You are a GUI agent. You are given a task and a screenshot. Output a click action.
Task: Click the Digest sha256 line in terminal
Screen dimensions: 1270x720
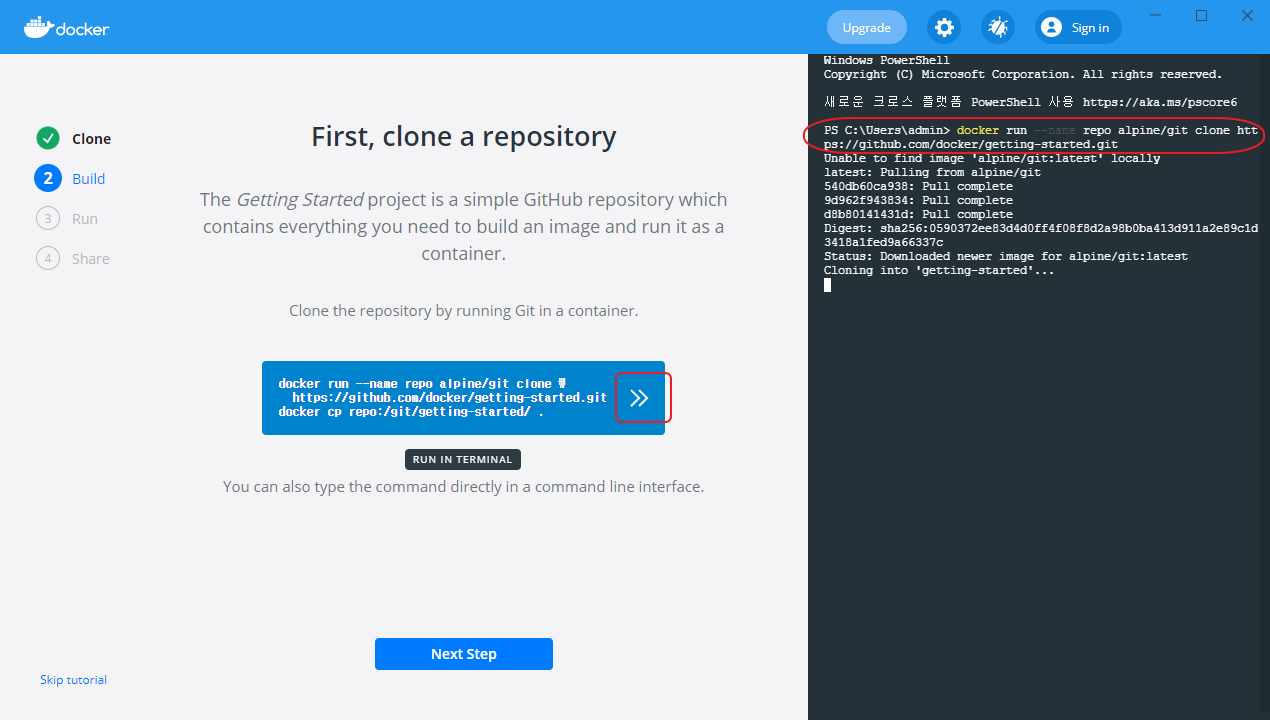(1041, 235)
